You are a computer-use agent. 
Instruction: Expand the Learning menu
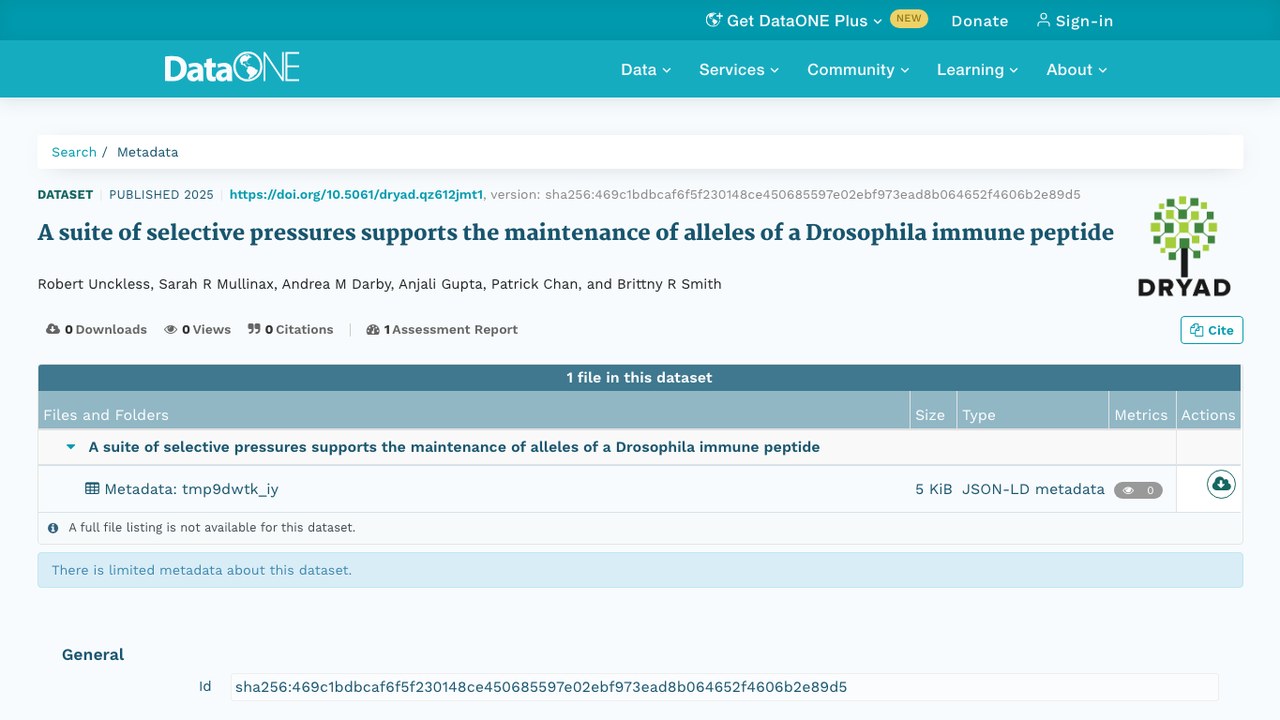[x=977, y=69]
